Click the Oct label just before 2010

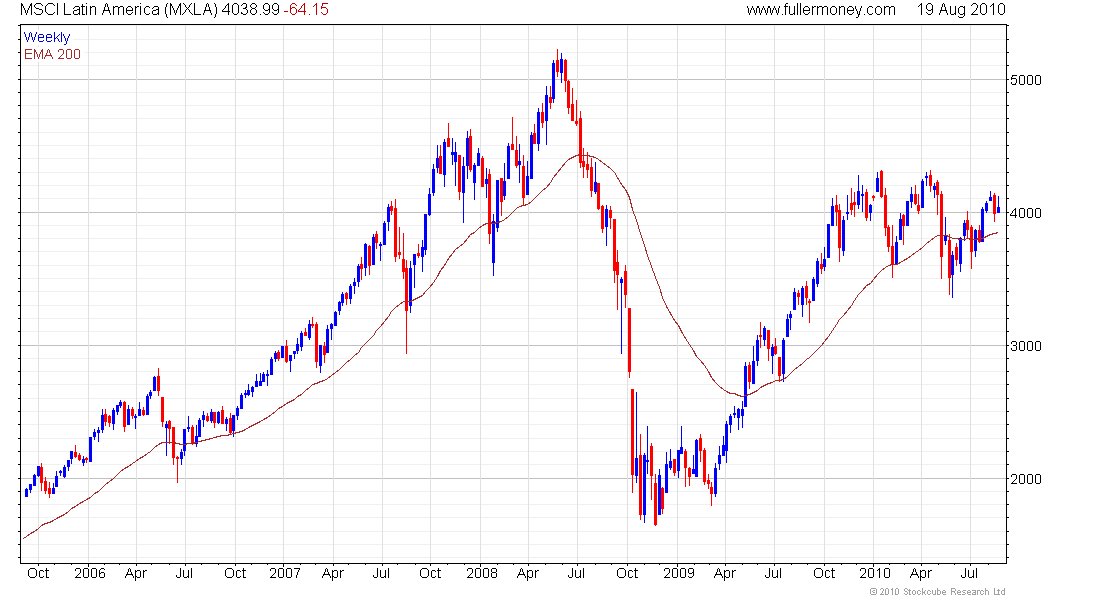coord(824,573)
